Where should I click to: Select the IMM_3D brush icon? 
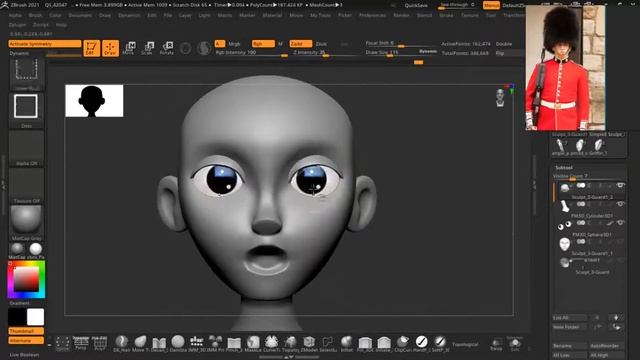point(197,343)
